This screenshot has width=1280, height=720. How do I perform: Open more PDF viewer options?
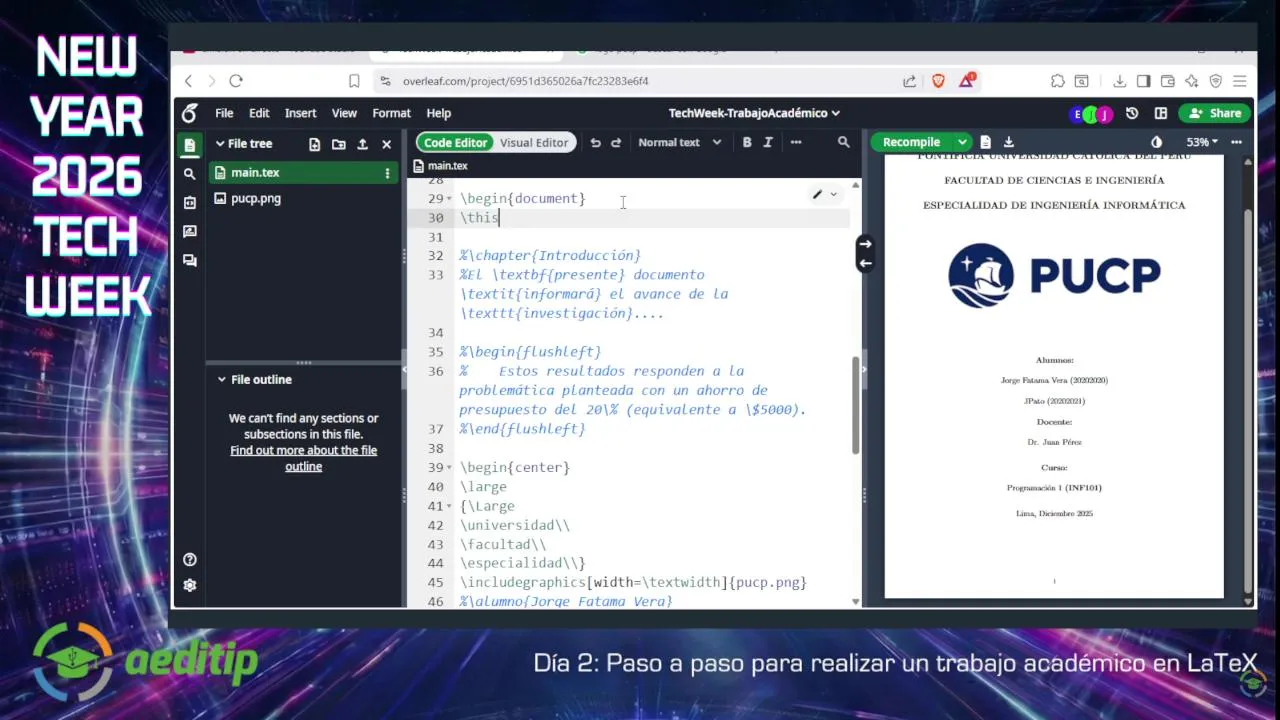pyautogui.click(x=1238, y=142)
